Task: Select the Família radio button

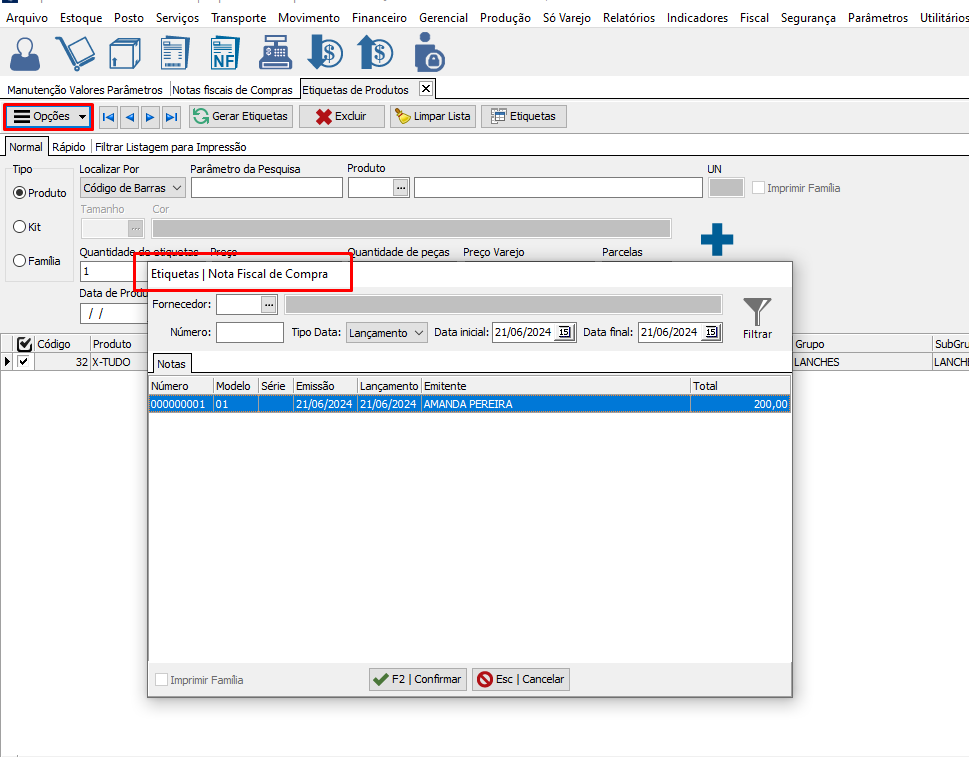Action: pos(19,261)
